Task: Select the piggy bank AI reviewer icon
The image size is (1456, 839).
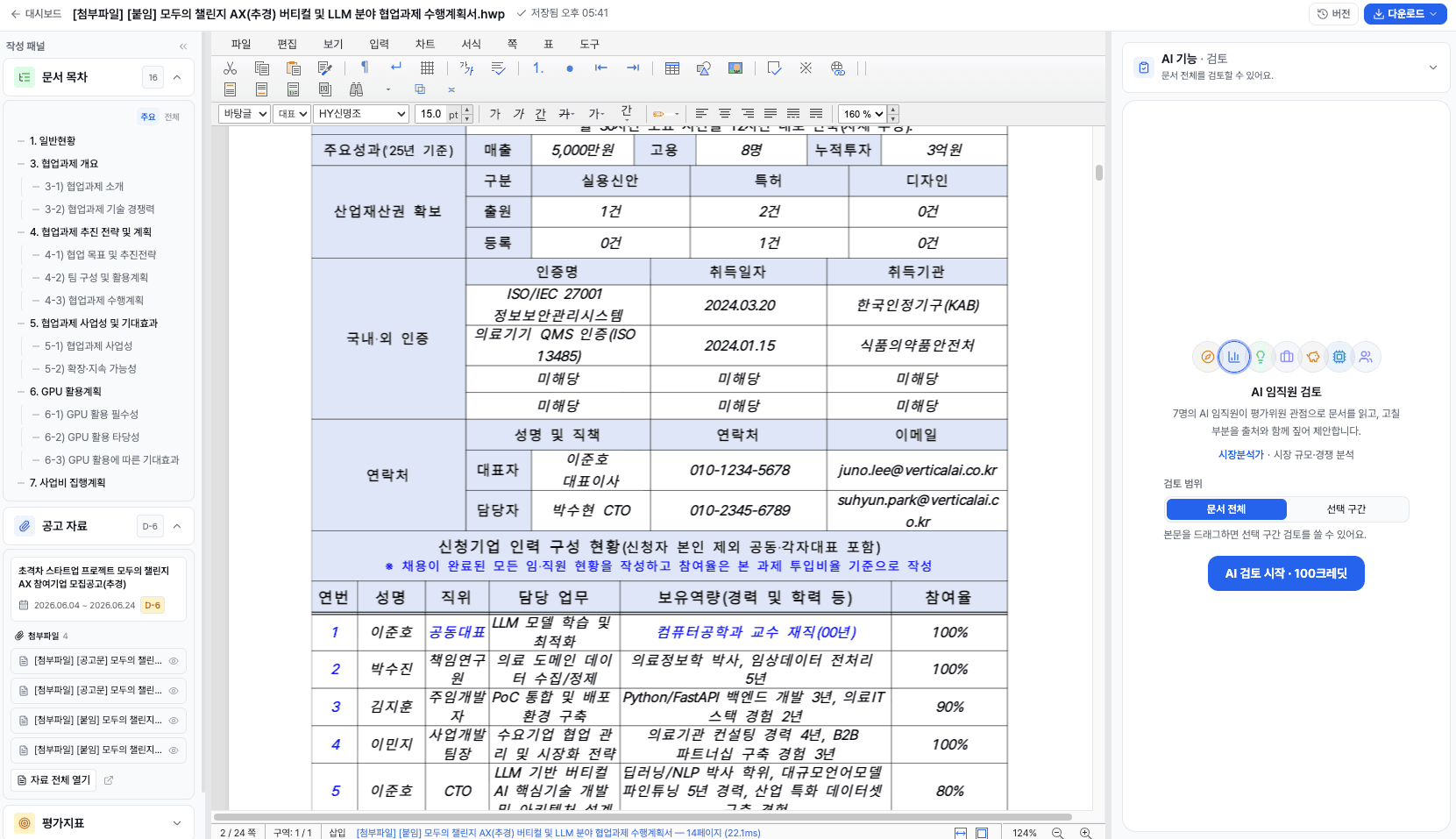Action: pyautogui.click(x=1313, y=357)
